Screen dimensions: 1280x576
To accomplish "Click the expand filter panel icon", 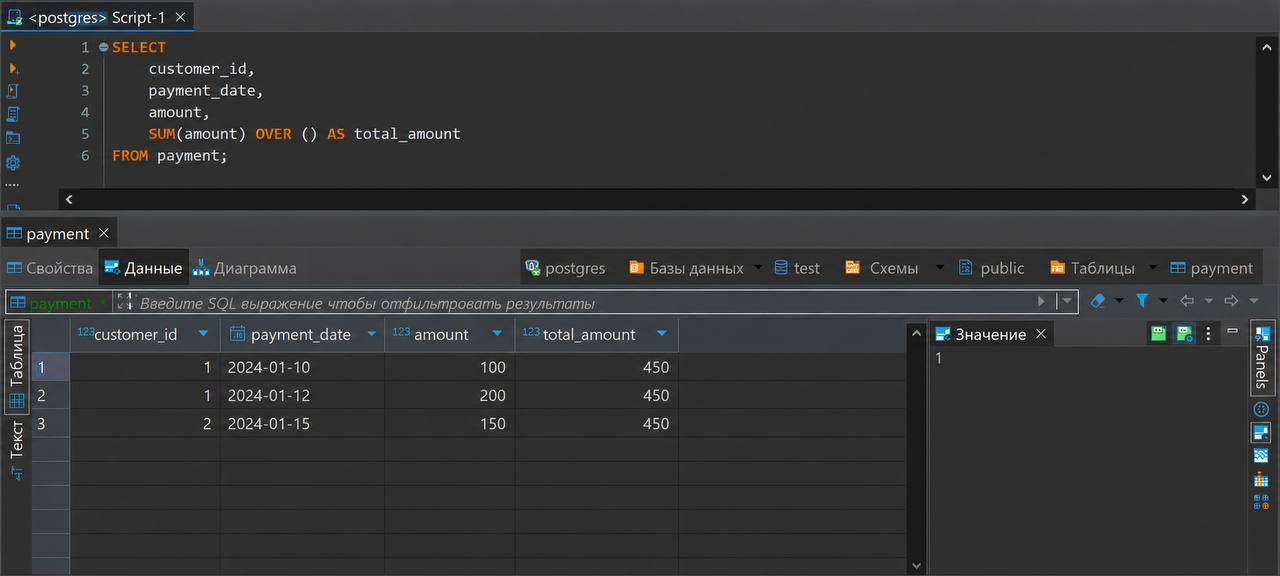I will (124, 301).
